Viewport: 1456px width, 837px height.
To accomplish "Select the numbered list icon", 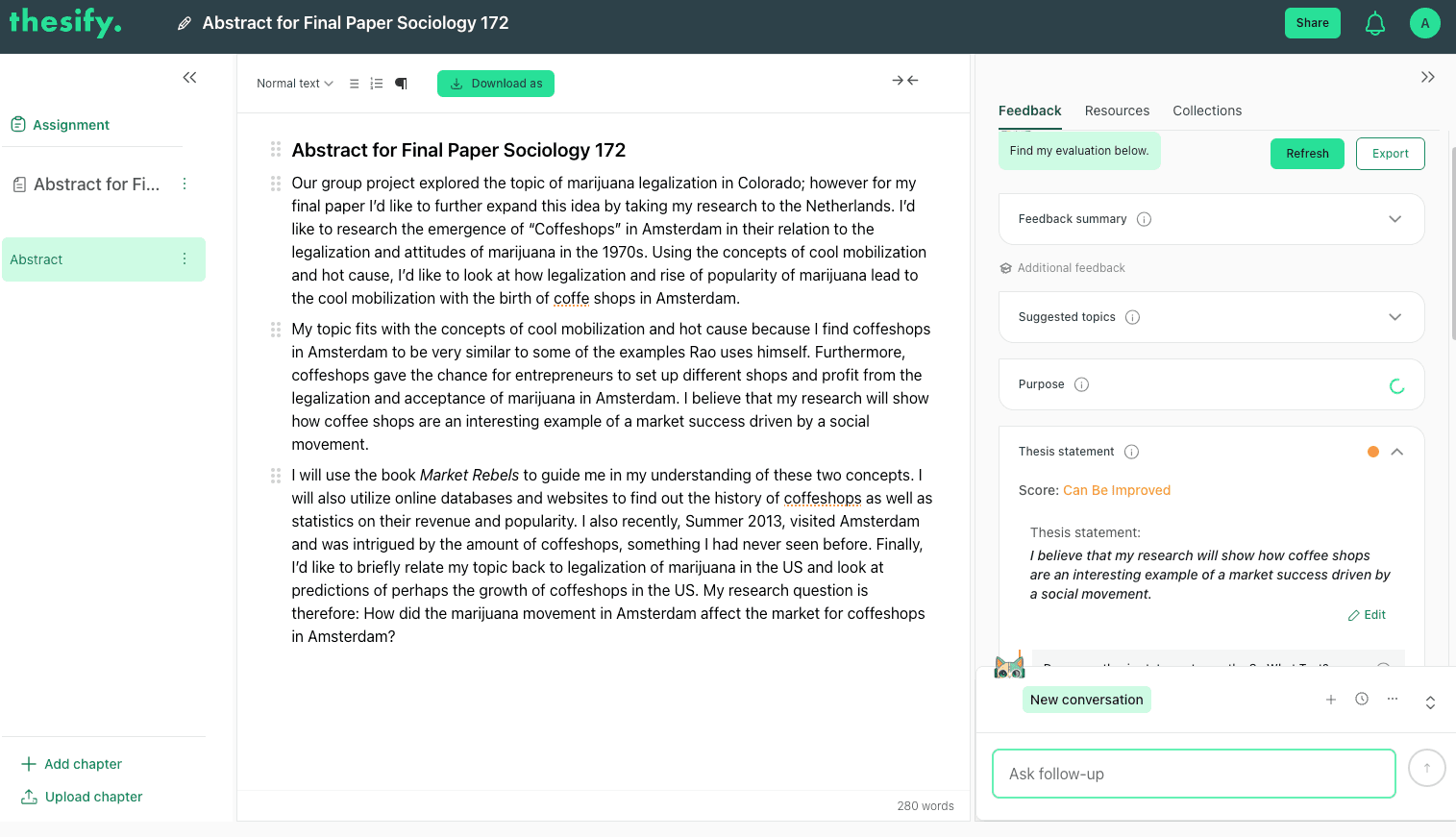I will coord(376,84).
